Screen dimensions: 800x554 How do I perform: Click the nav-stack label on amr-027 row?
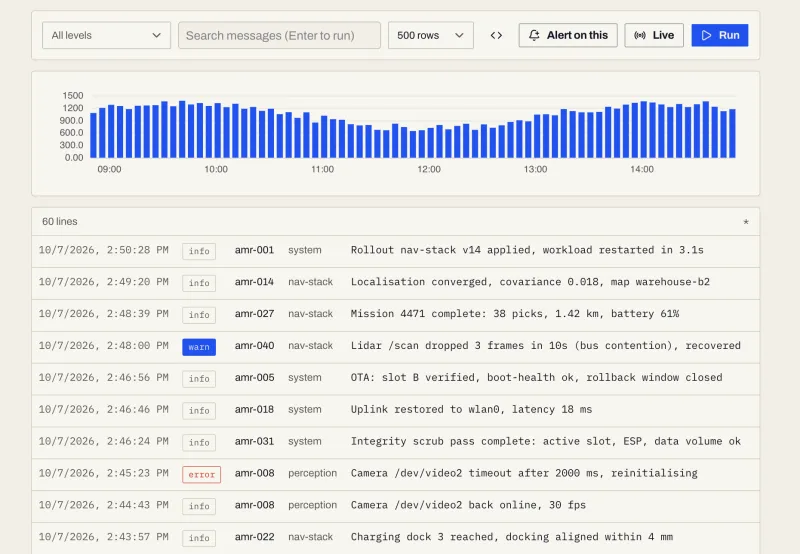310,314
